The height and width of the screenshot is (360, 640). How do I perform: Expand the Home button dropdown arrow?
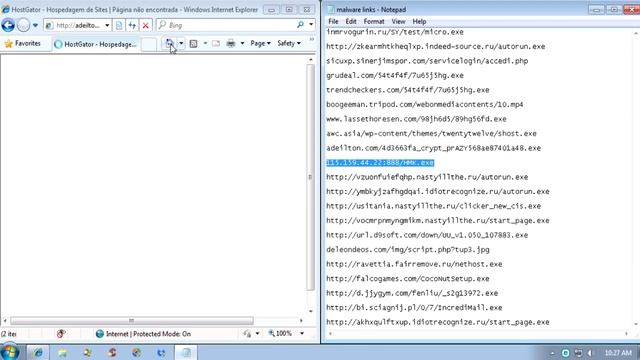(x=181, y=43)
